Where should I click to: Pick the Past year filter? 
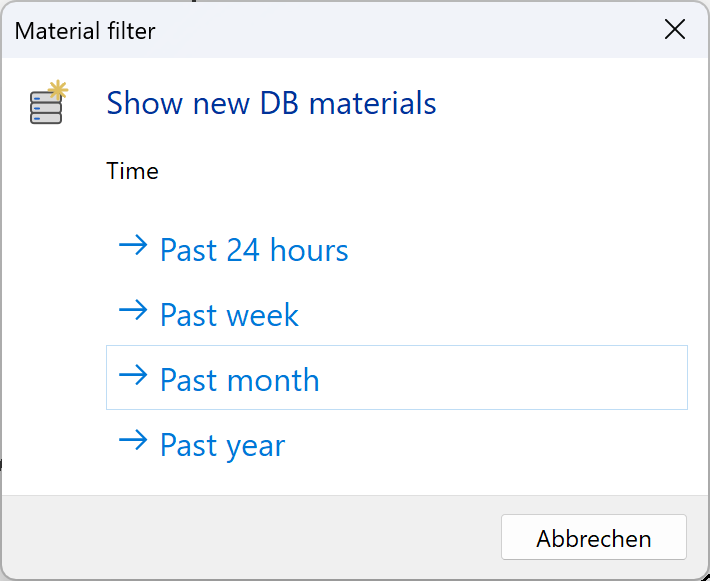pyautogui.click(x=397, y=443)
